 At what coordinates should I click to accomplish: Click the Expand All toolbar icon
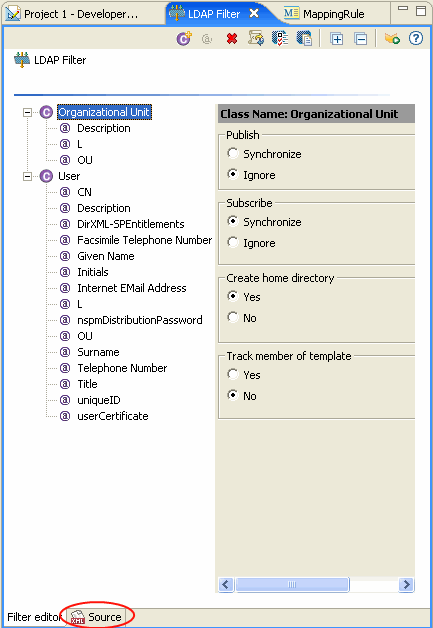336,39
